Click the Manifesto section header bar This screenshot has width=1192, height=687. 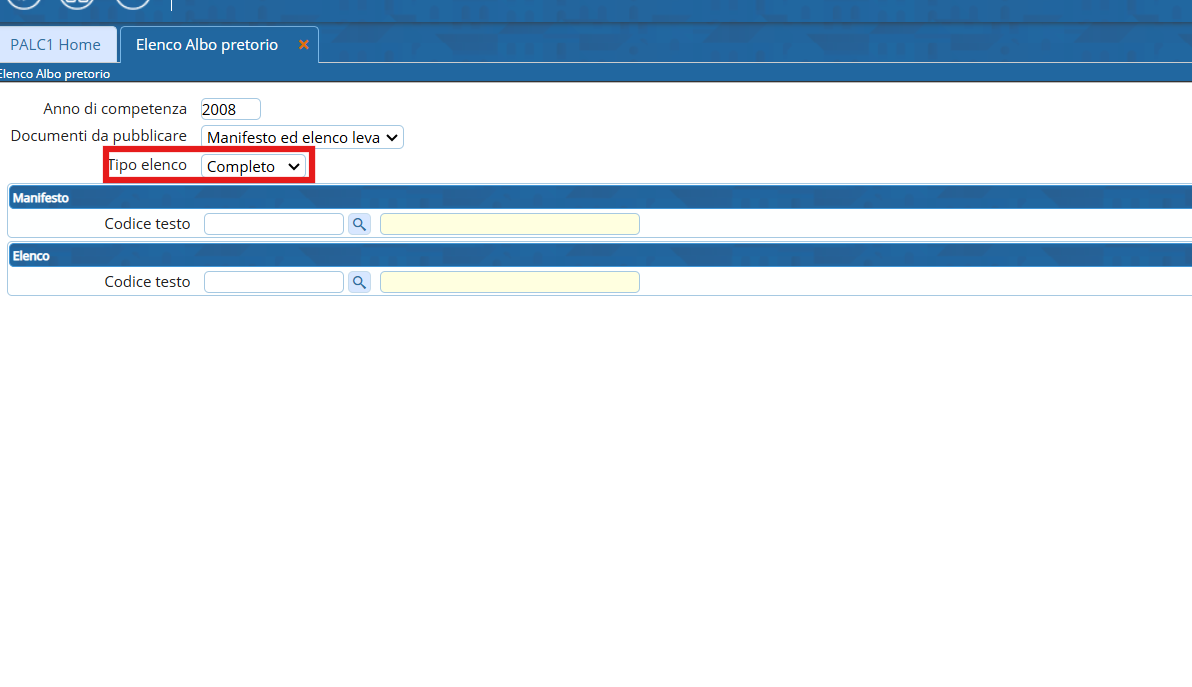tap(600, 198)
